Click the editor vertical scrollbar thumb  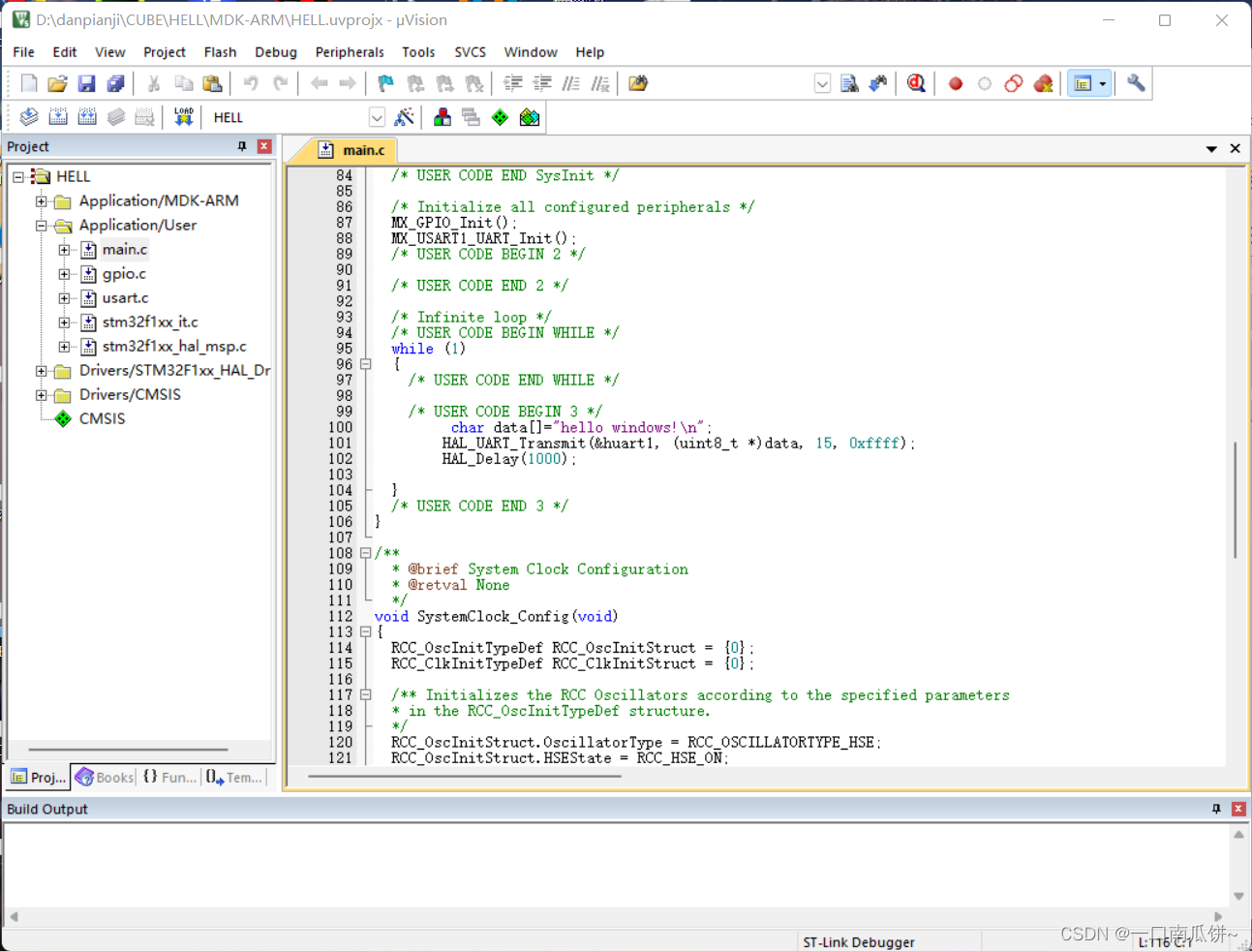pos(1235,500)
